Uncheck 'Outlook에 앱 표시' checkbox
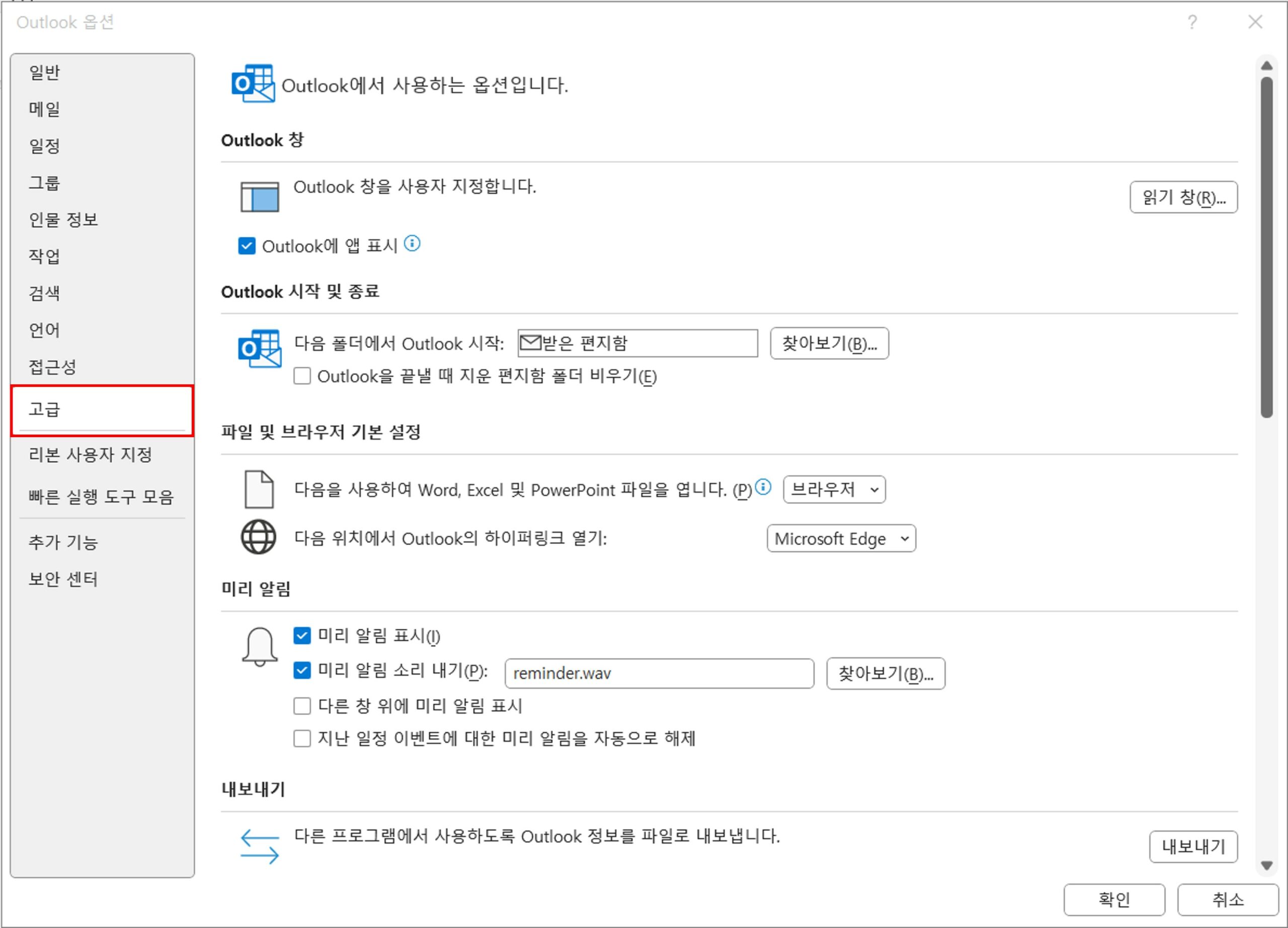Screen dimensions: 1288x928 coord(247,246)
